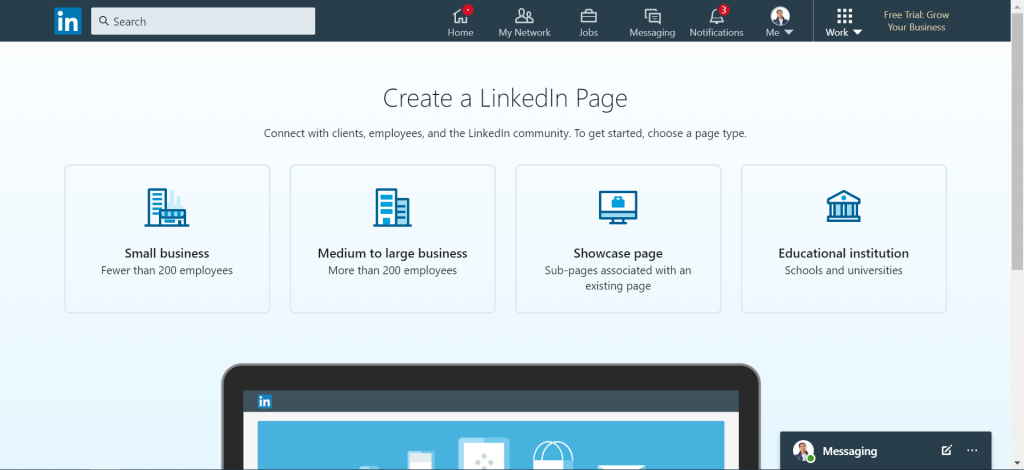
Task: Choose the Showcase page title
Action: (617, 253)
